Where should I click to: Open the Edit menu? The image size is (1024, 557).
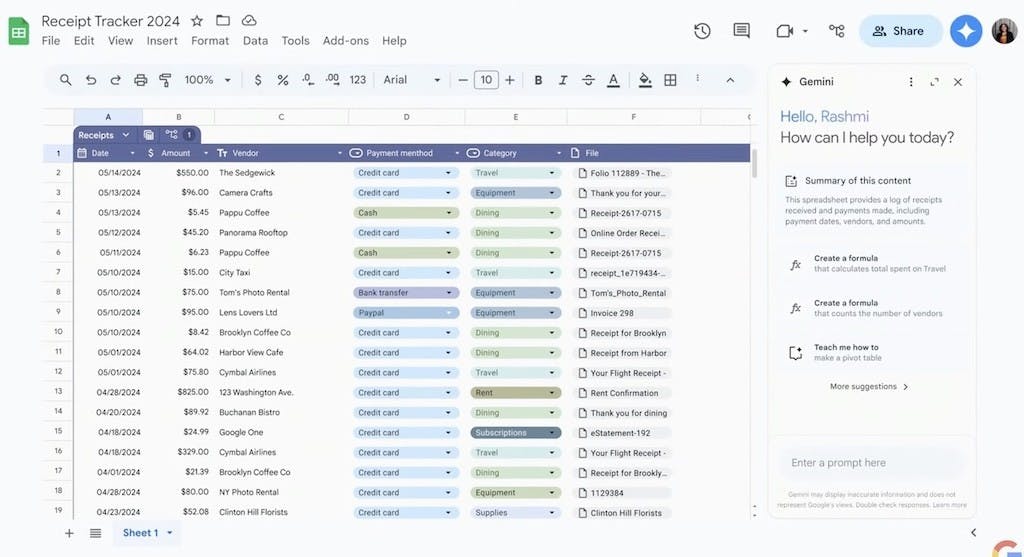coord(84,40)
